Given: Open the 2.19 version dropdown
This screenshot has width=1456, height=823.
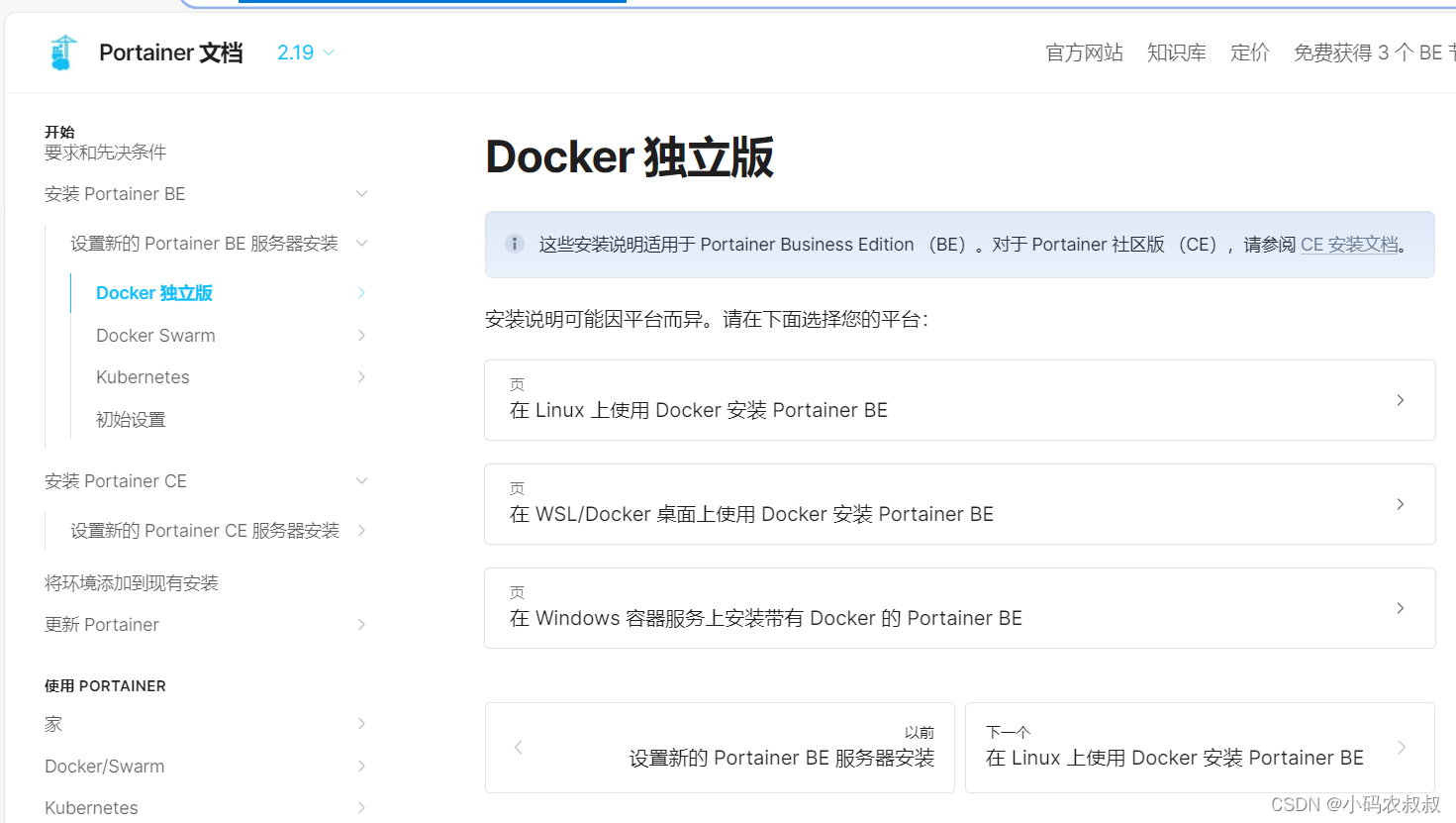Looking at the screenshot, I should [x=306, y=52].
